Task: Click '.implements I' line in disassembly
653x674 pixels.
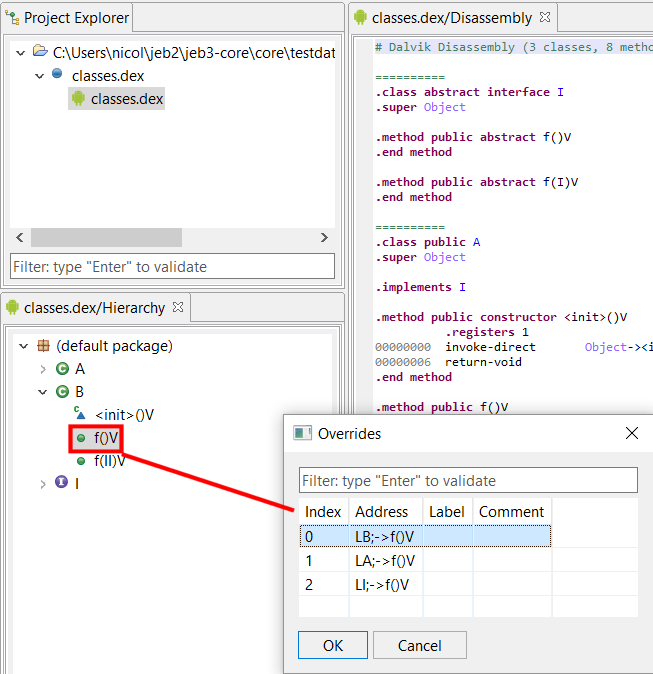Action: click(x=420, y=287)
